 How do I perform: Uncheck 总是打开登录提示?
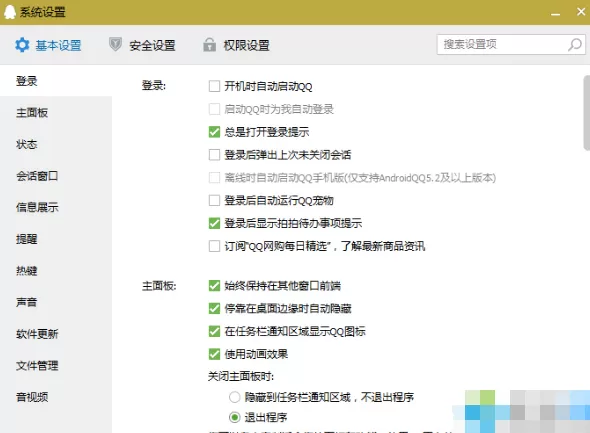(214, 132)
